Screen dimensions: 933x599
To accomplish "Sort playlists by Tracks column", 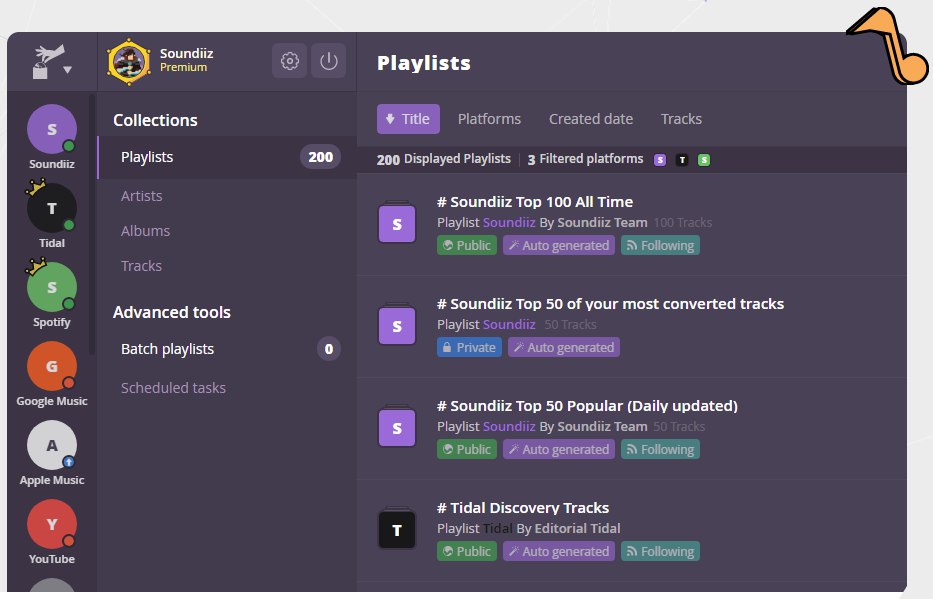I will click(681, 119).
